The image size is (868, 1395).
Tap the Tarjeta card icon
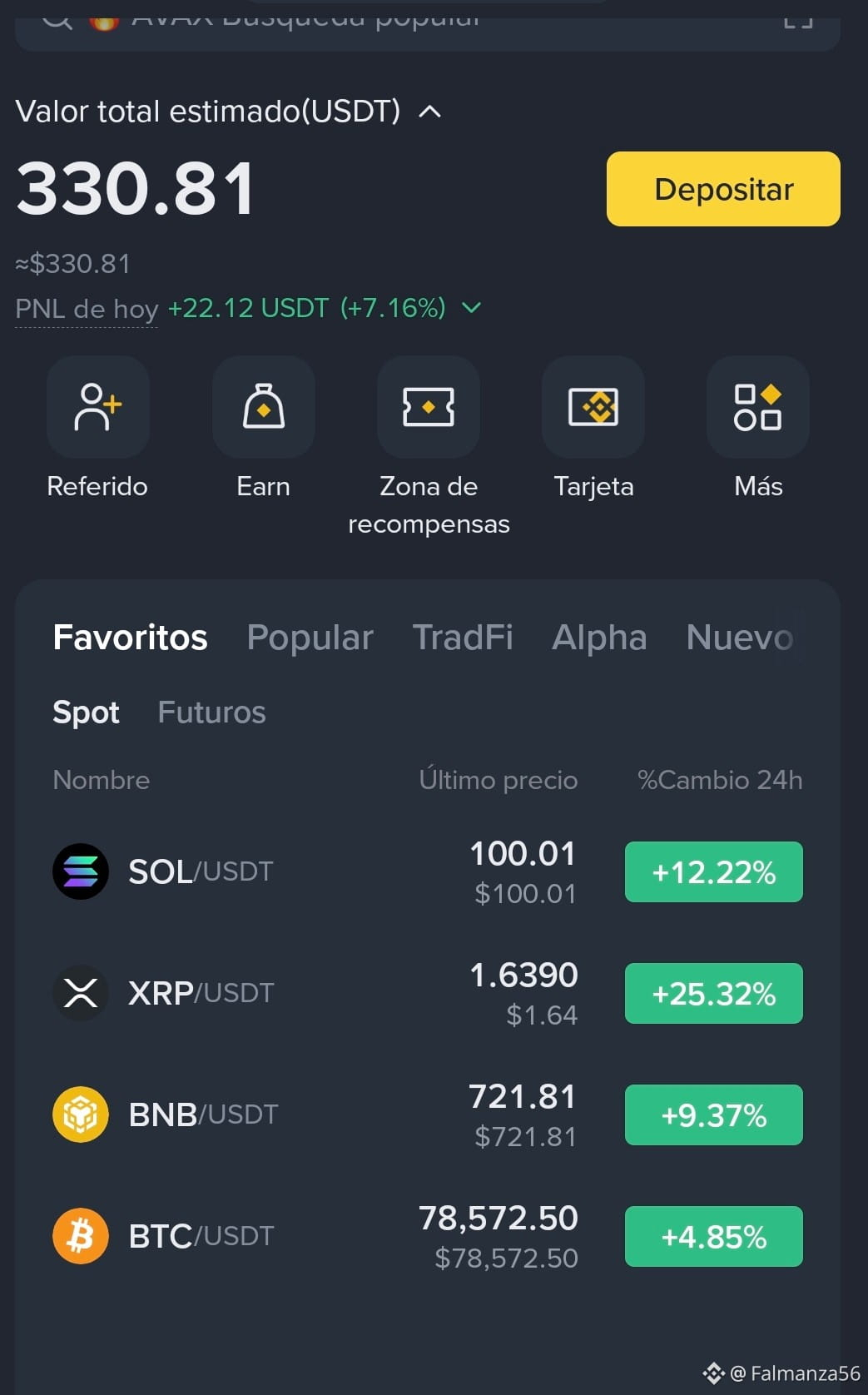pos(593,407)
